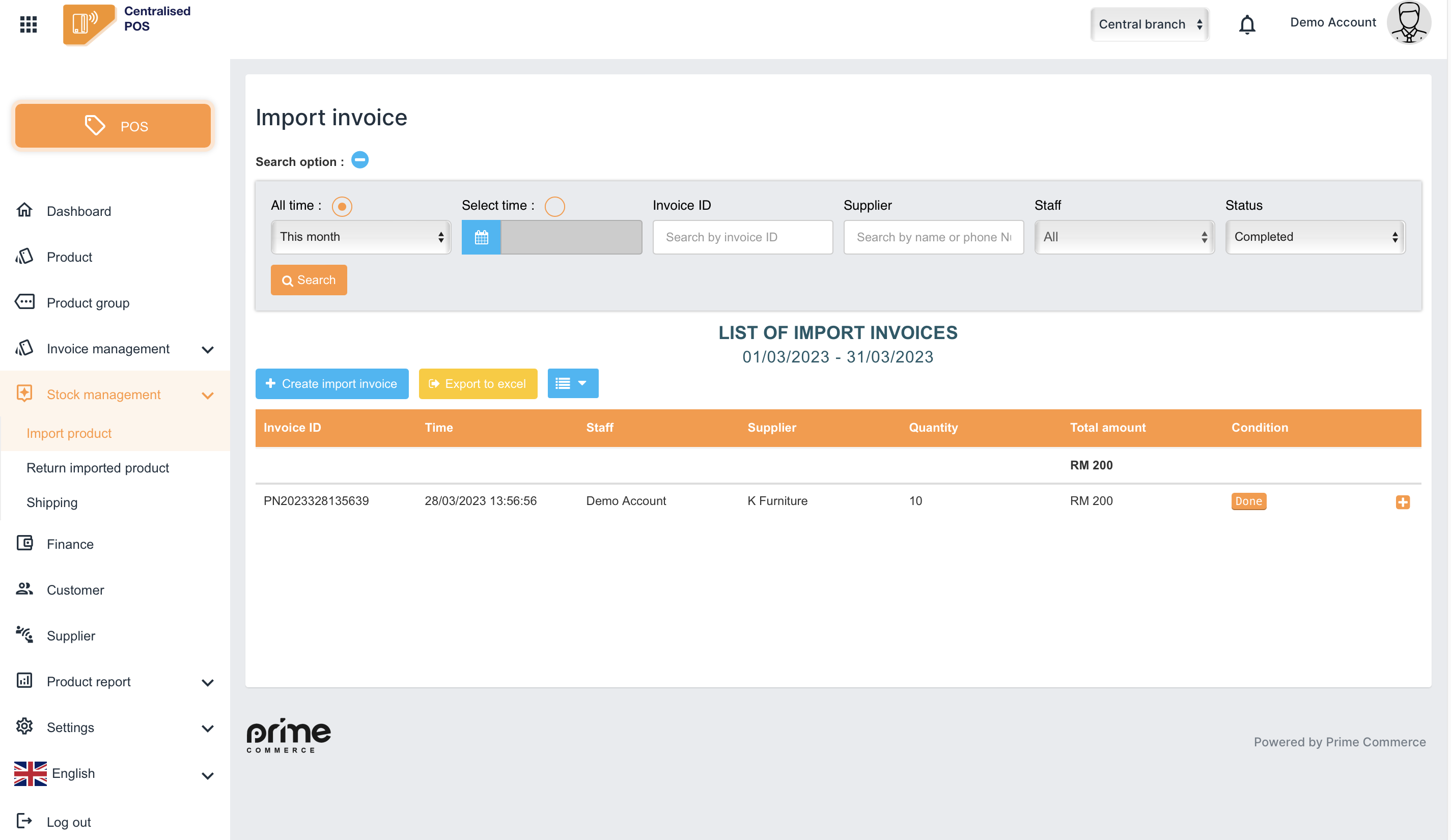Go to the Dashboard menu item

[x=79, y=211]
